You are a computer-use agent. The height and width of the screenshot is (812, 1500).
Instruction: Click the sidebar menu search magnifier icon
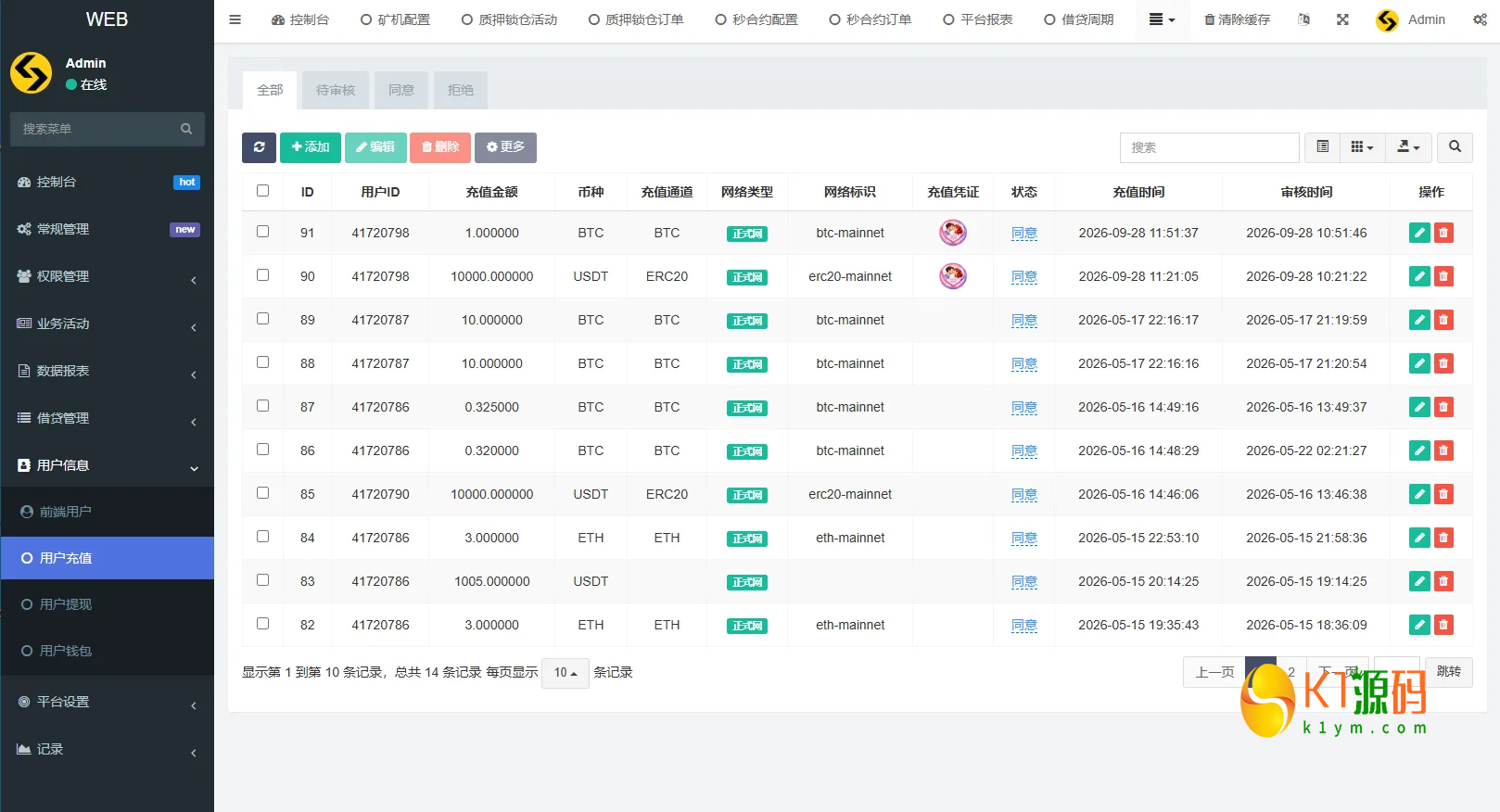click(x=186, y=129)
